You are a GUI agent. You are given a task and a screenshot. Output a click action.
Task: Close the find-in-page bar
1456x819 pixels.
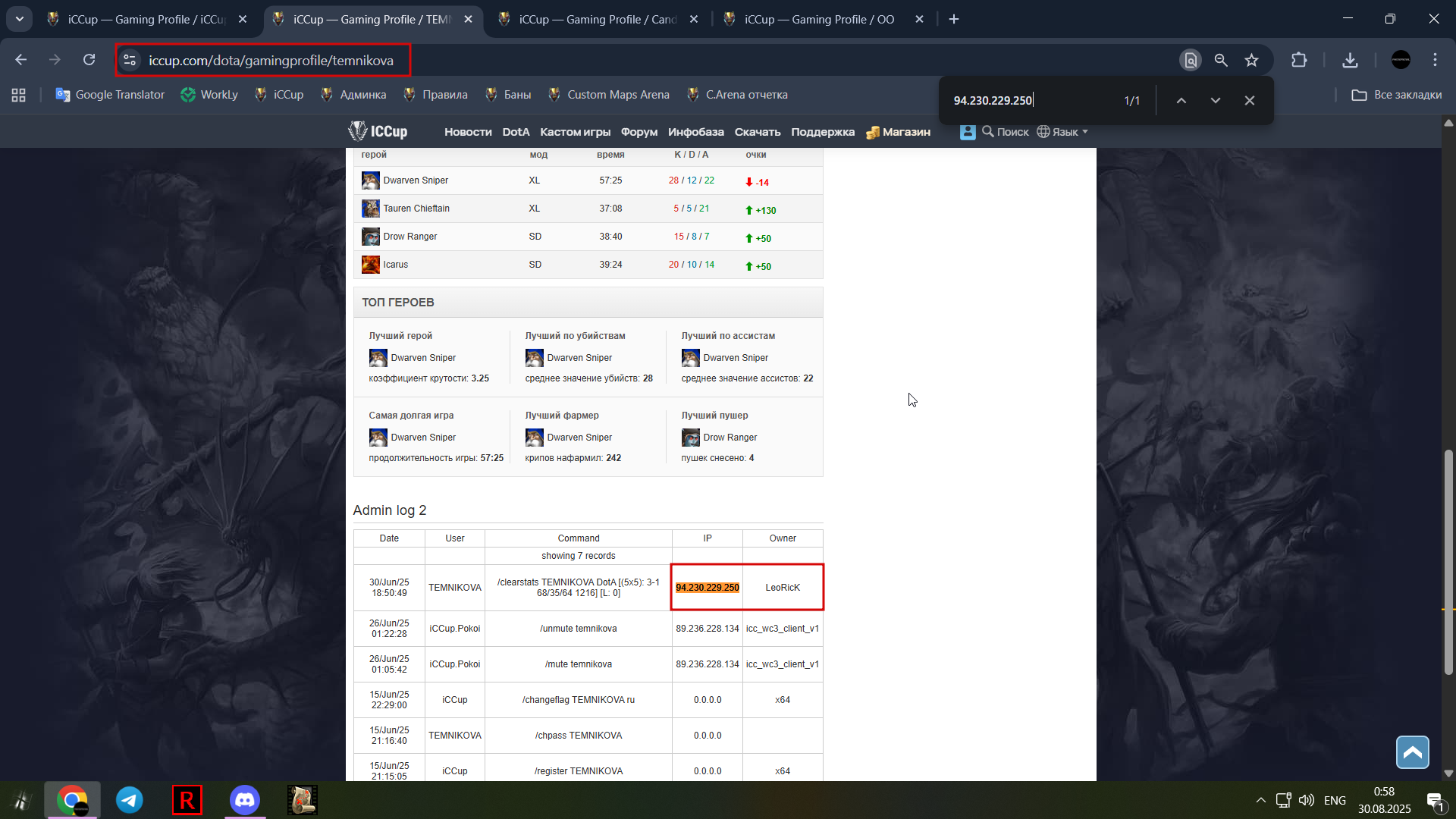(1249, 100)
